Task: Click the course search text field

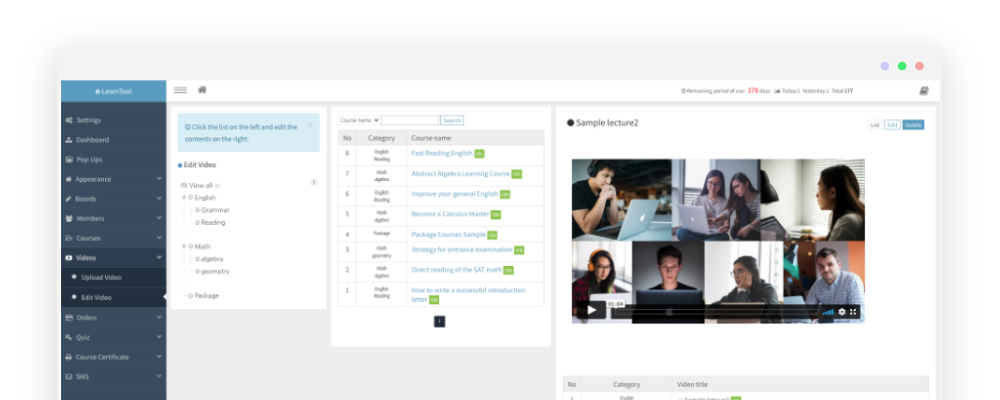Action: 410,120
